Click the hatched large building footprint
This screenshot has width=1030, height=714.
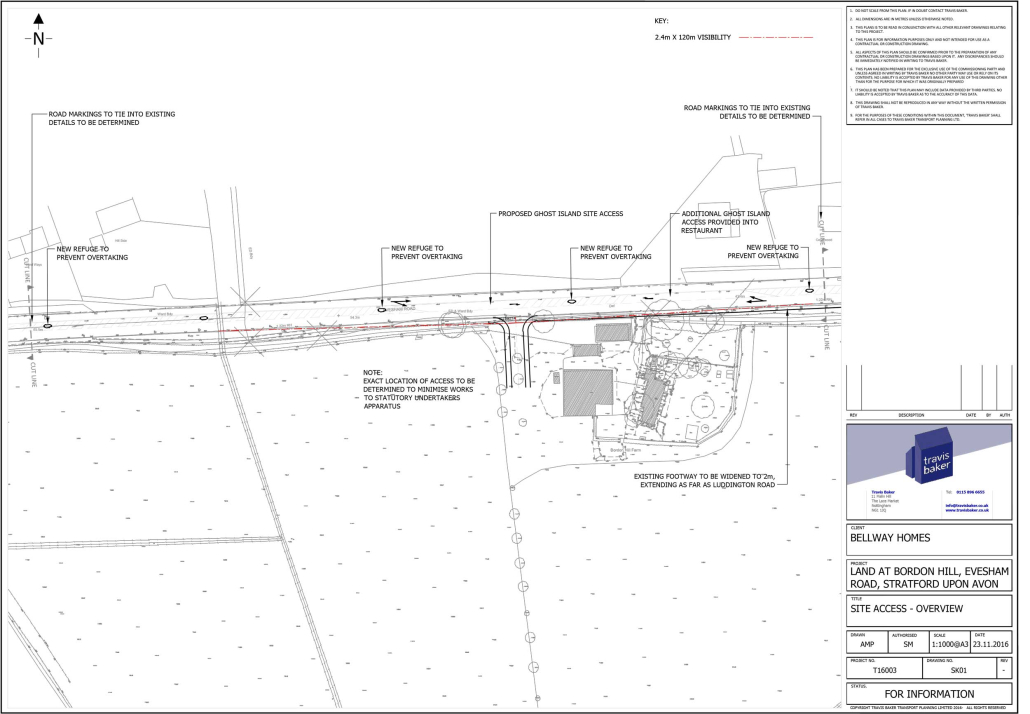coord(587,393)
